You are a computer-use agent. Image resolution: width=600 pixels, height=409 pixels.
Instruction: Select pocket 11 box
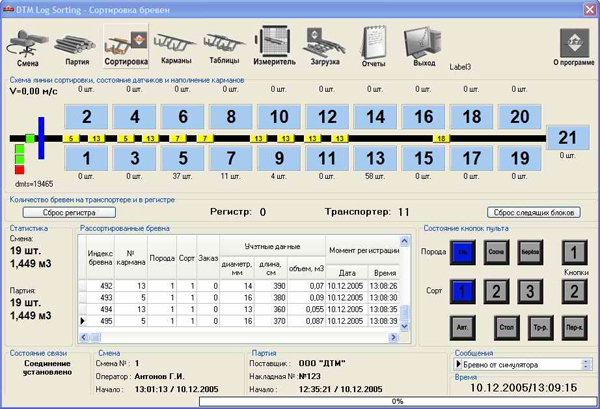click(327, 158)
